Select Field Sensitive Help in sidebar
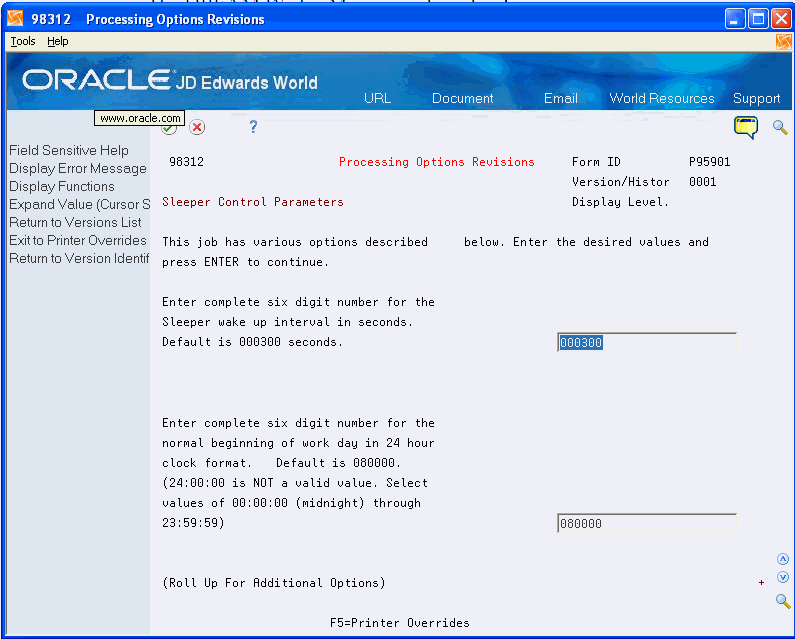The height and width of the screenshot is (639, 795). [69, 150]
